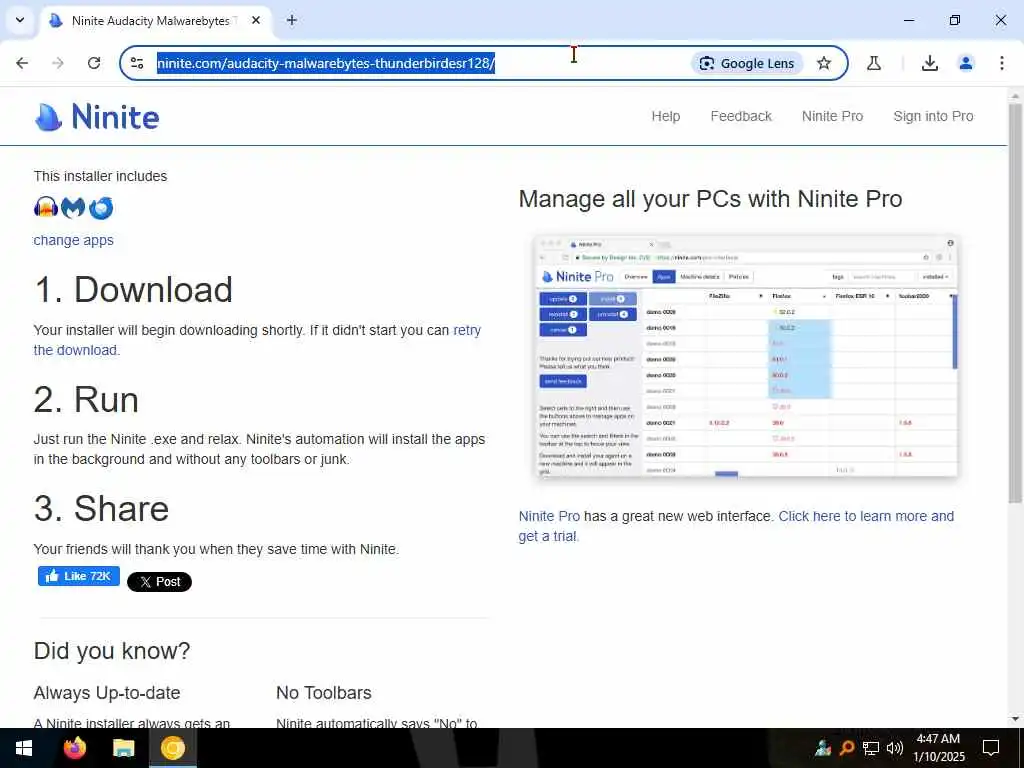The image size is (1024, 768).
Task: Click the X Post button
Action: [159, 582]
